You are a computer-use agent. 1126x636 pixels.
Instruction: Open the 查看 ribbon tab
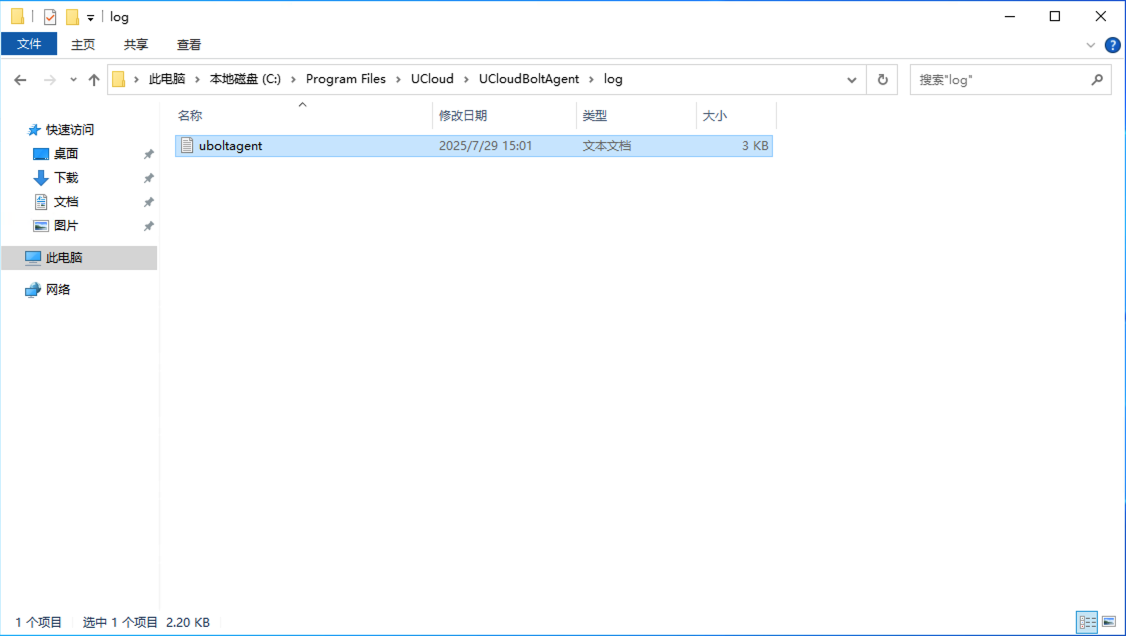point(189,44)
